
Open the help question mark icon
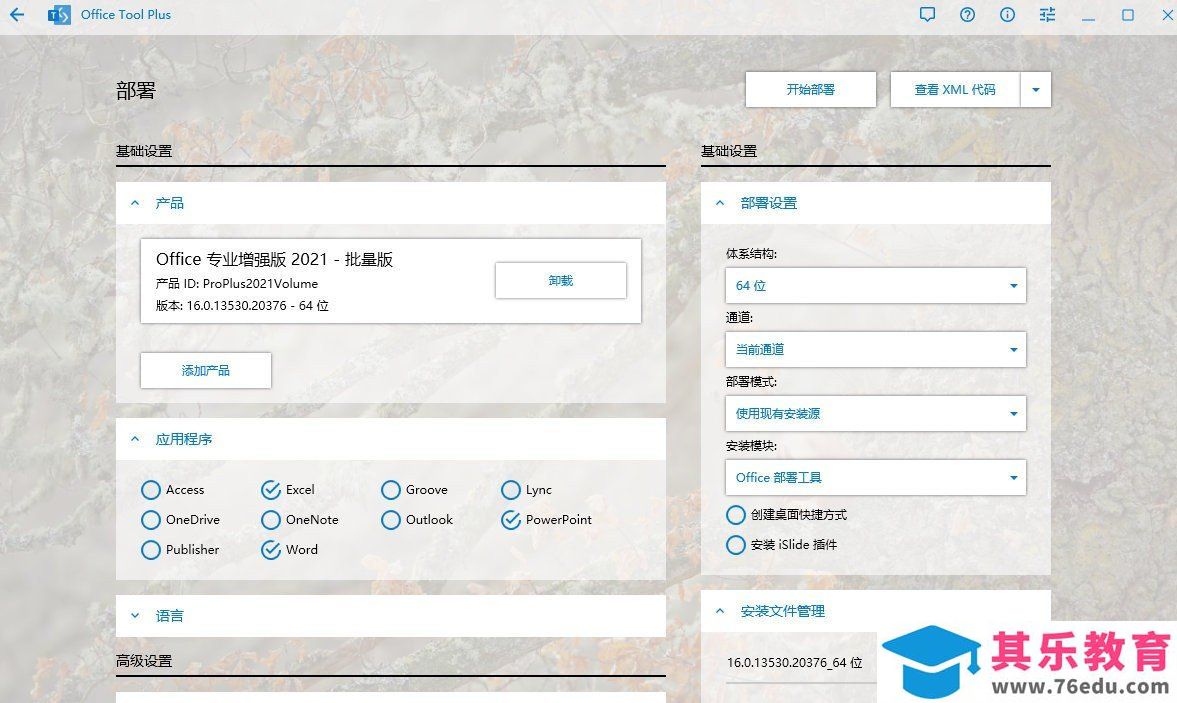(968, 14)
